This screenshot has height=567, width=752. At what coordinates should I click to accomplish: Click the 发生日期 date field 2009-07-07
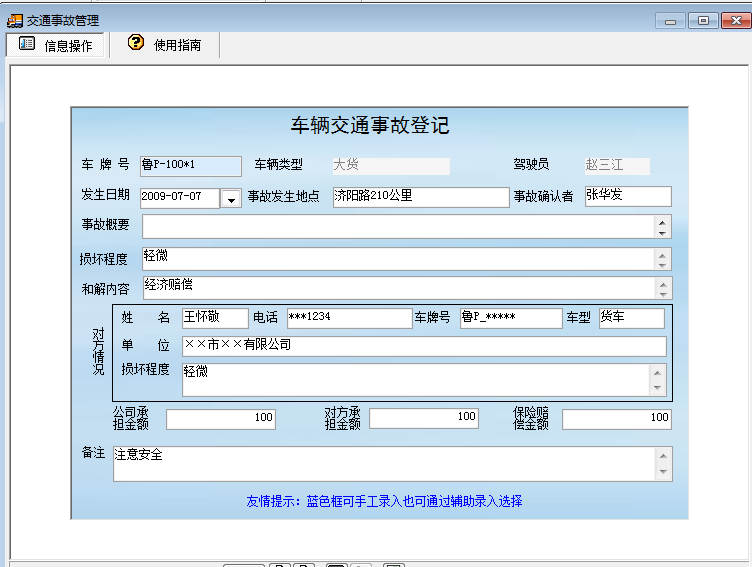[x=180, y=198]
